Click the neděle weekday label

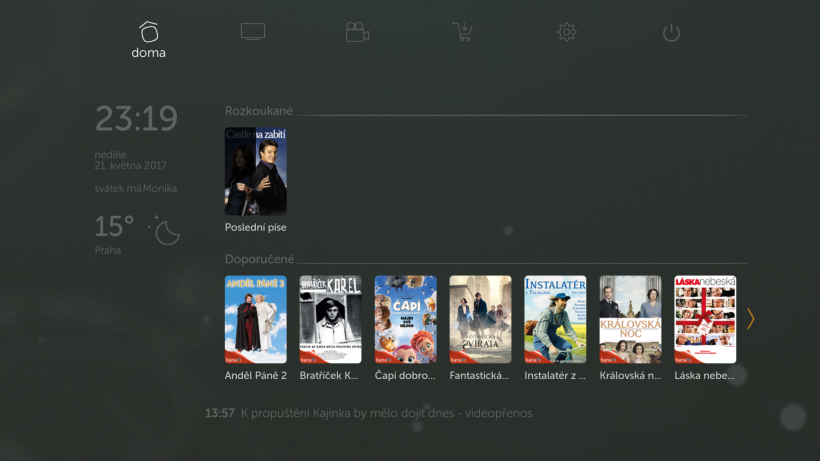tap(110, 155)
